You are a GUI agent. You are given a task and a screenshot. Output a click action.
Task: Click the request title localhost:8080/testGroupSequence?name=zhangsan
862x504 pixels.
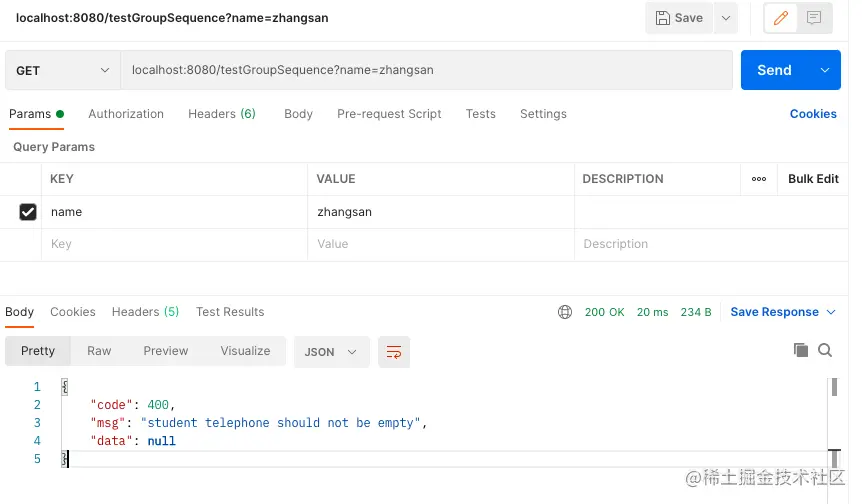tap(172, 18)
